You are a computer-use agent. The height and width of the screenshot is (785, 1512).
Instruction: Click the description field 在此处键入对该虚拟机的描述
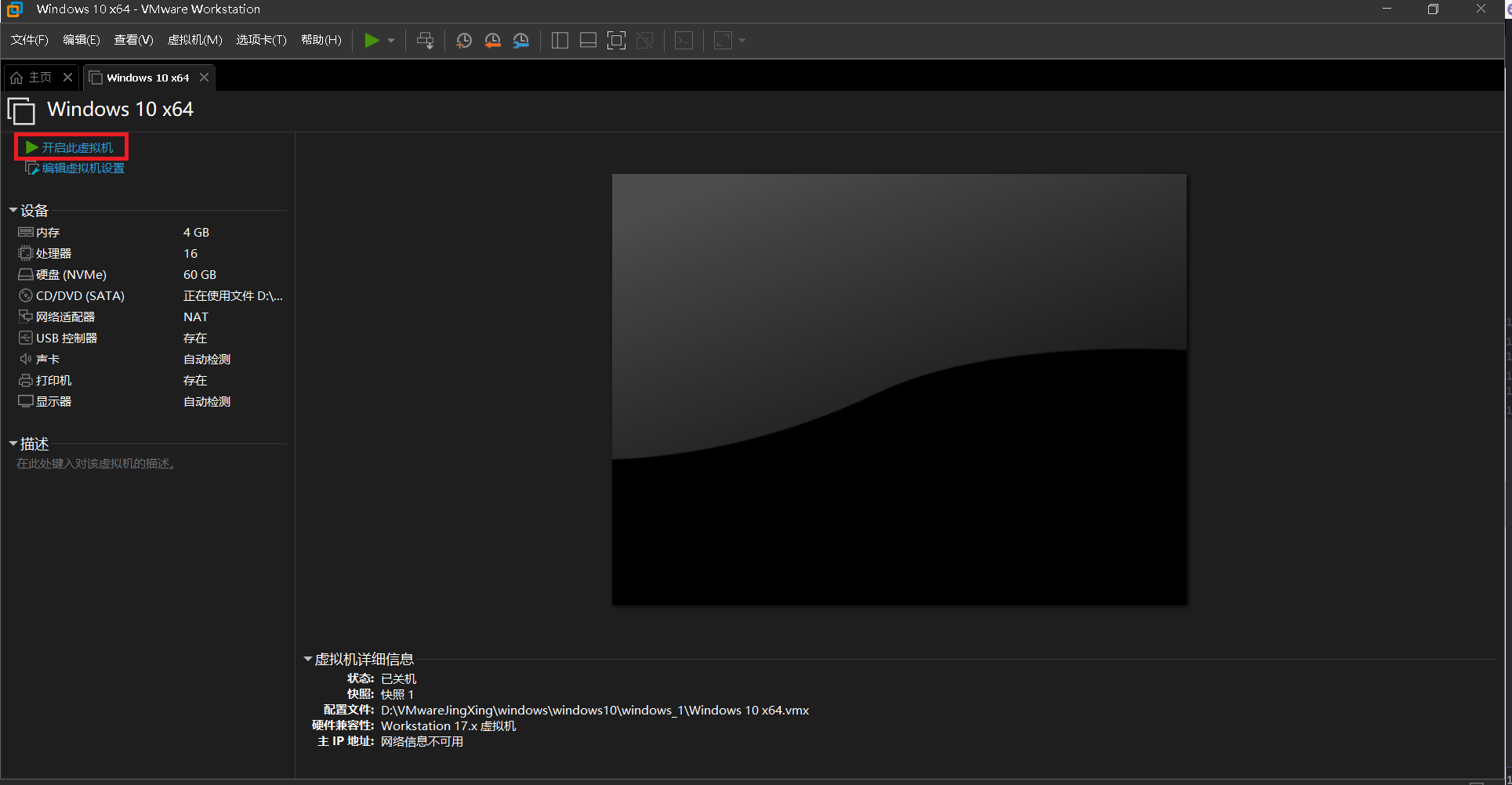[x=97, y=464]
